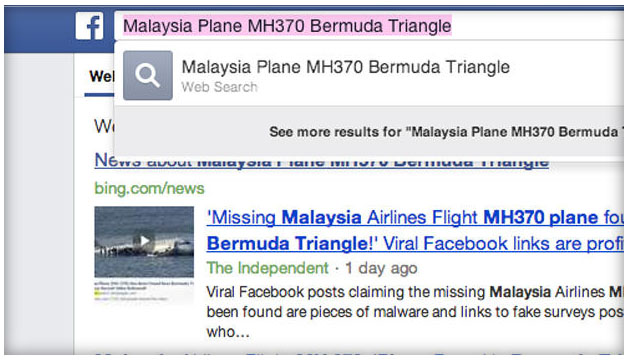Screen dimensions: 630x360
Task: Click the 'Web Search' label under the suggestion
Action: coord(219,87)
